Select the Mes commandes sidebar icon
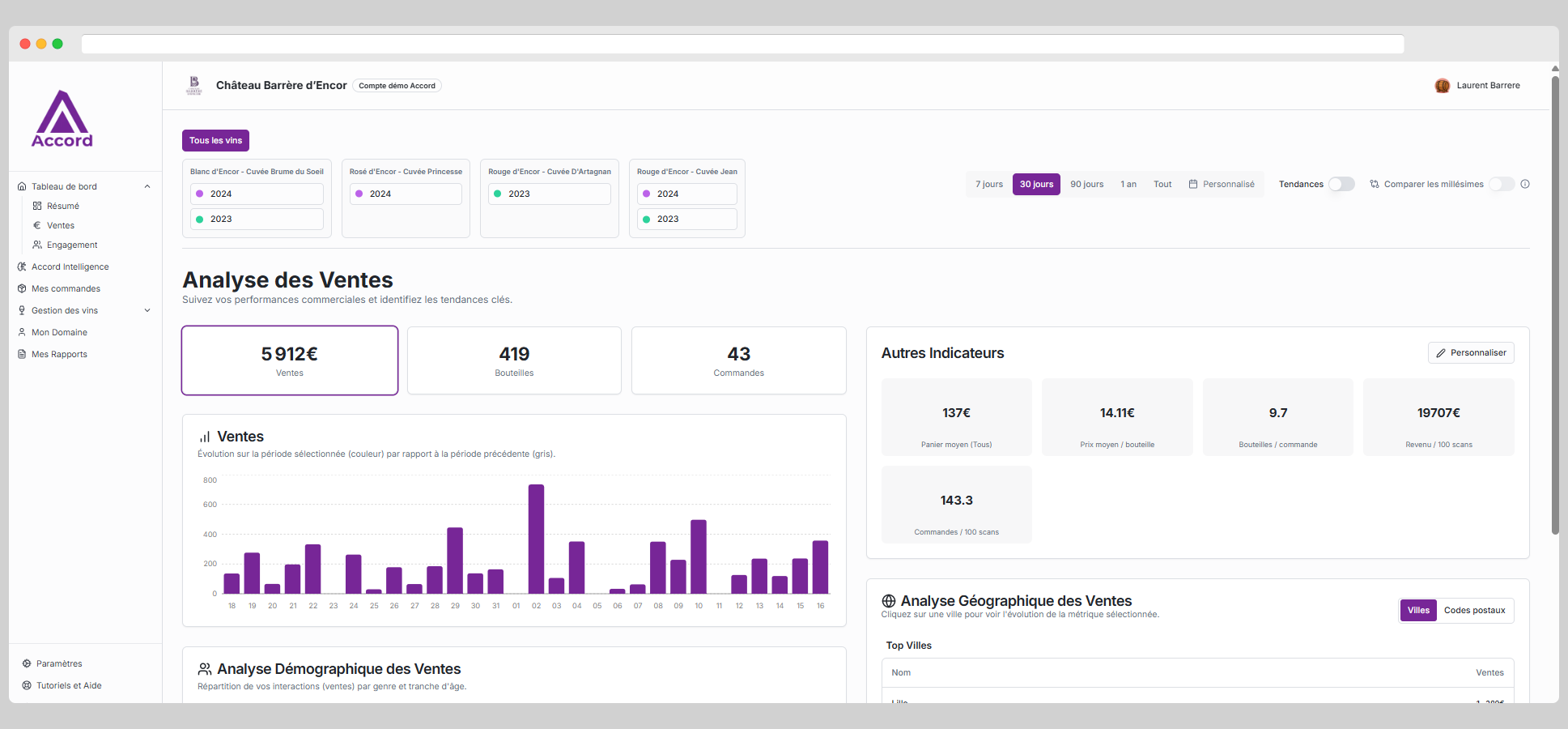1568x729 pixels. (22, 288)
